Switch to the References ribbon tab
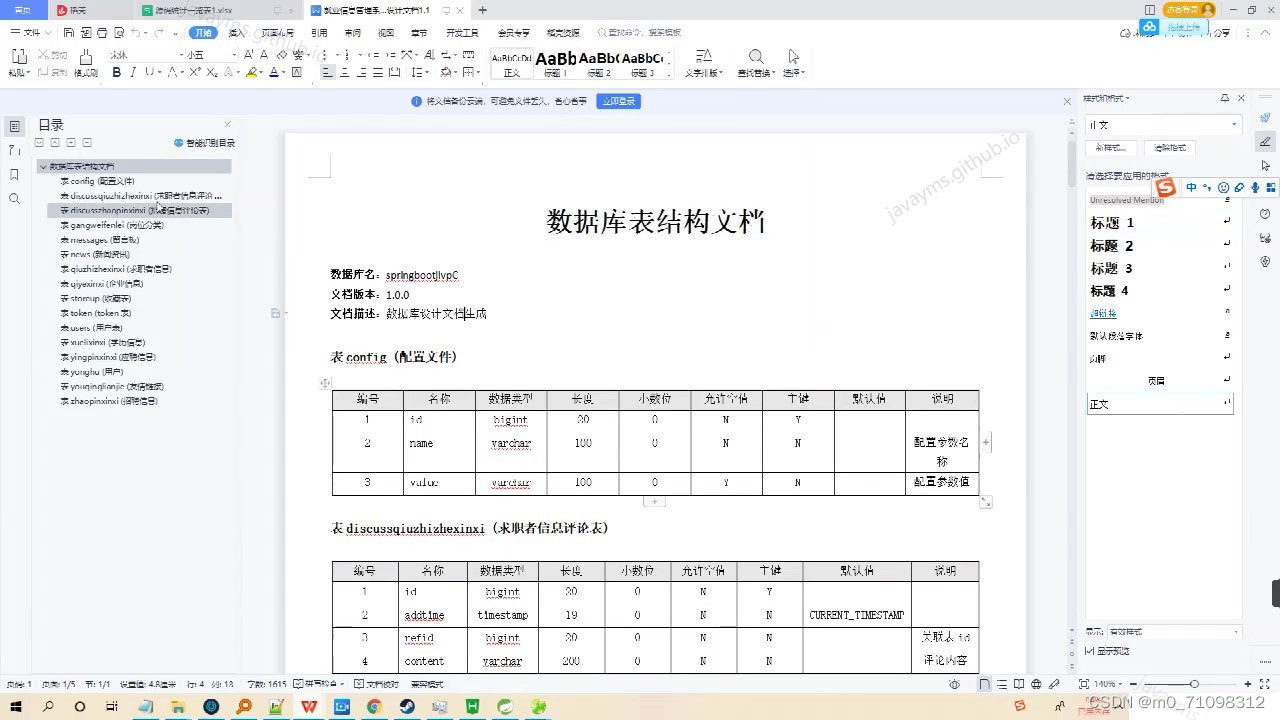This screenshot has width=1280, height=720. [x=319, y=33]
